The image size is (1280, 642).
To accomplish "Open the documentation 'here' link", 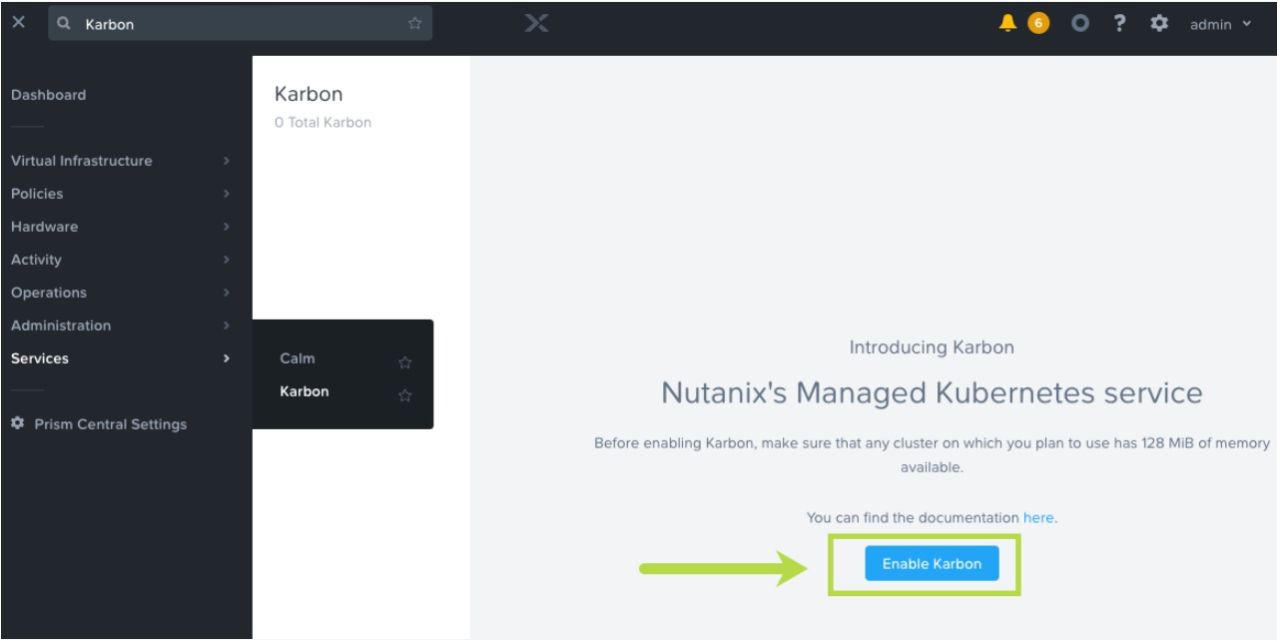I will (1038, 518).
